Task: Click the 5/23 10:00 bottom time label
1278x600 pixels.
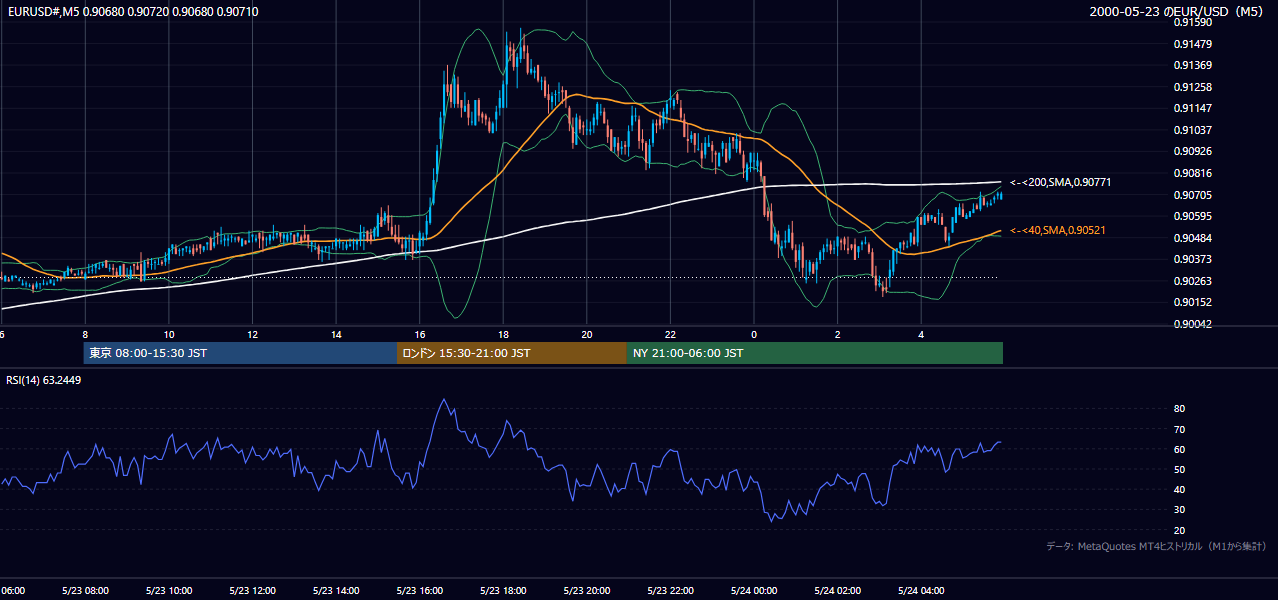Action: [169, 590]
